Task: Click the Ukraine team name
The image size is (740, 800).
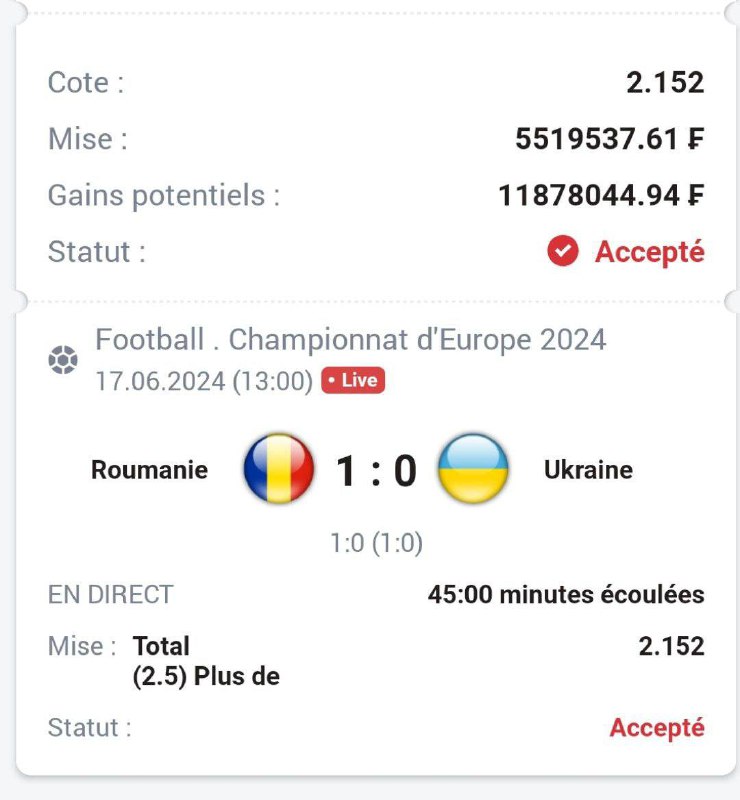Action: [588, 469]
